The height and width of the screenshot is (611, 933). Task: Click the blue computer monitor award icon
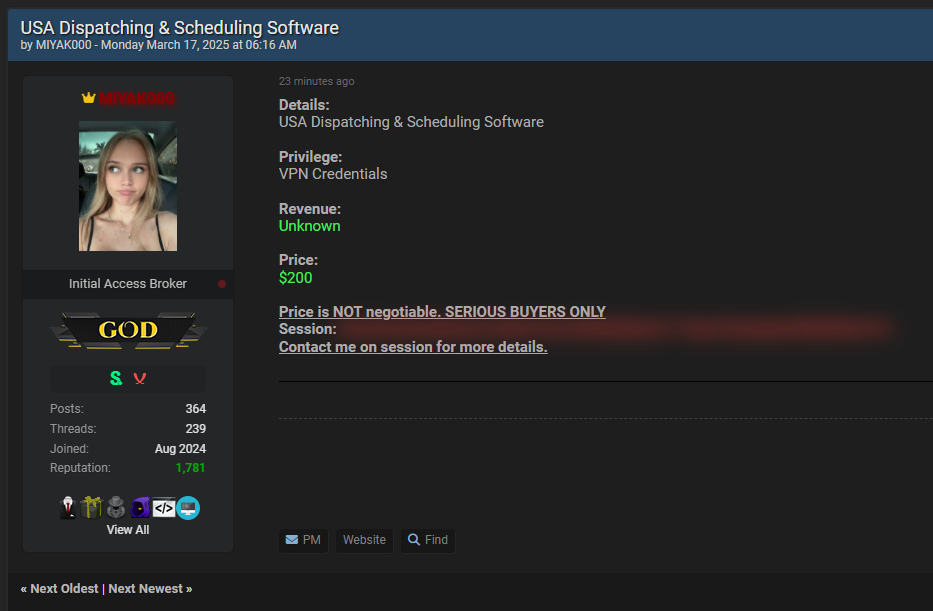[x=188, y=508]
